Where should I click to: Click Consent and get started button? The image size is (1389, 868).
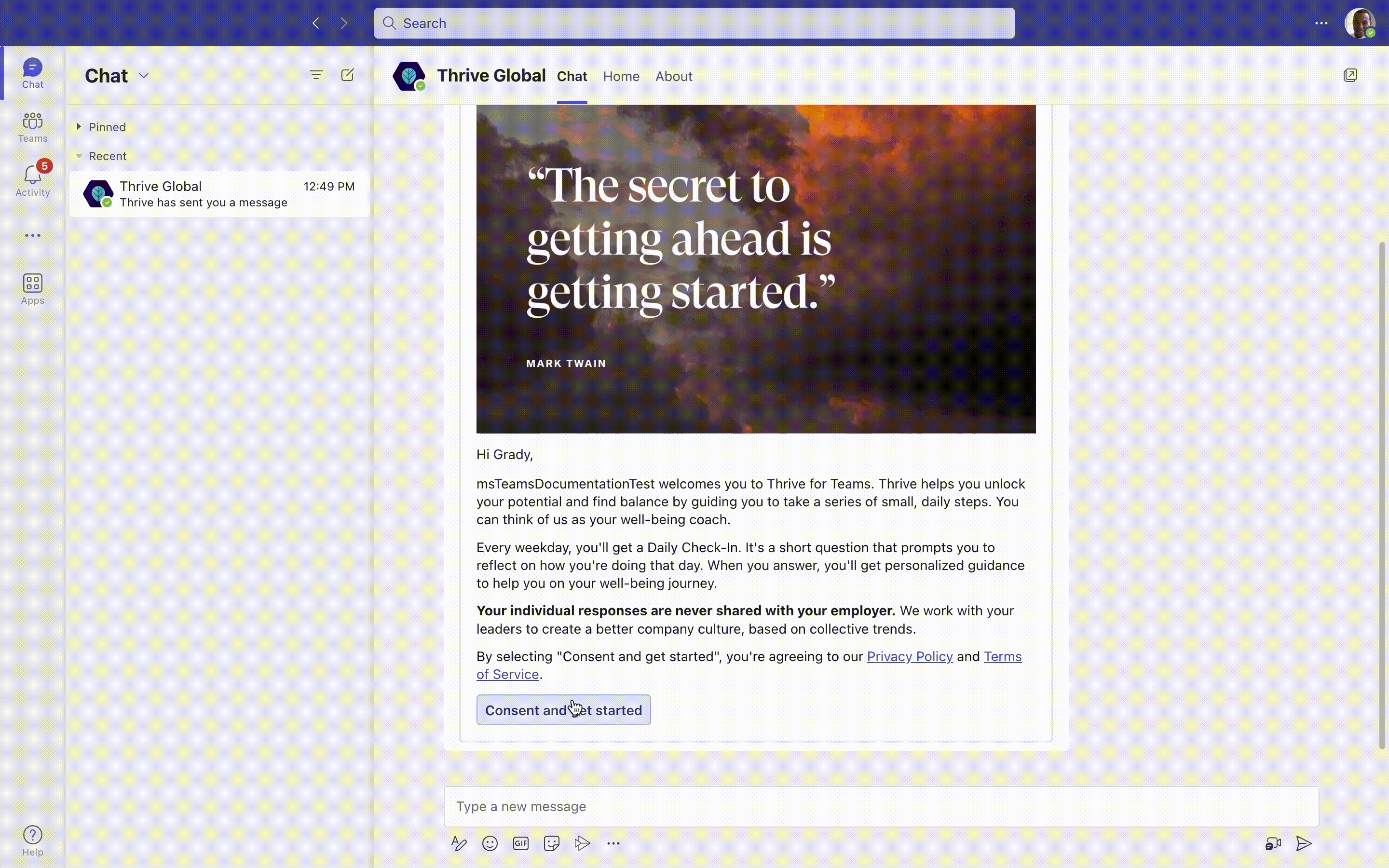[x=564, y=710]
